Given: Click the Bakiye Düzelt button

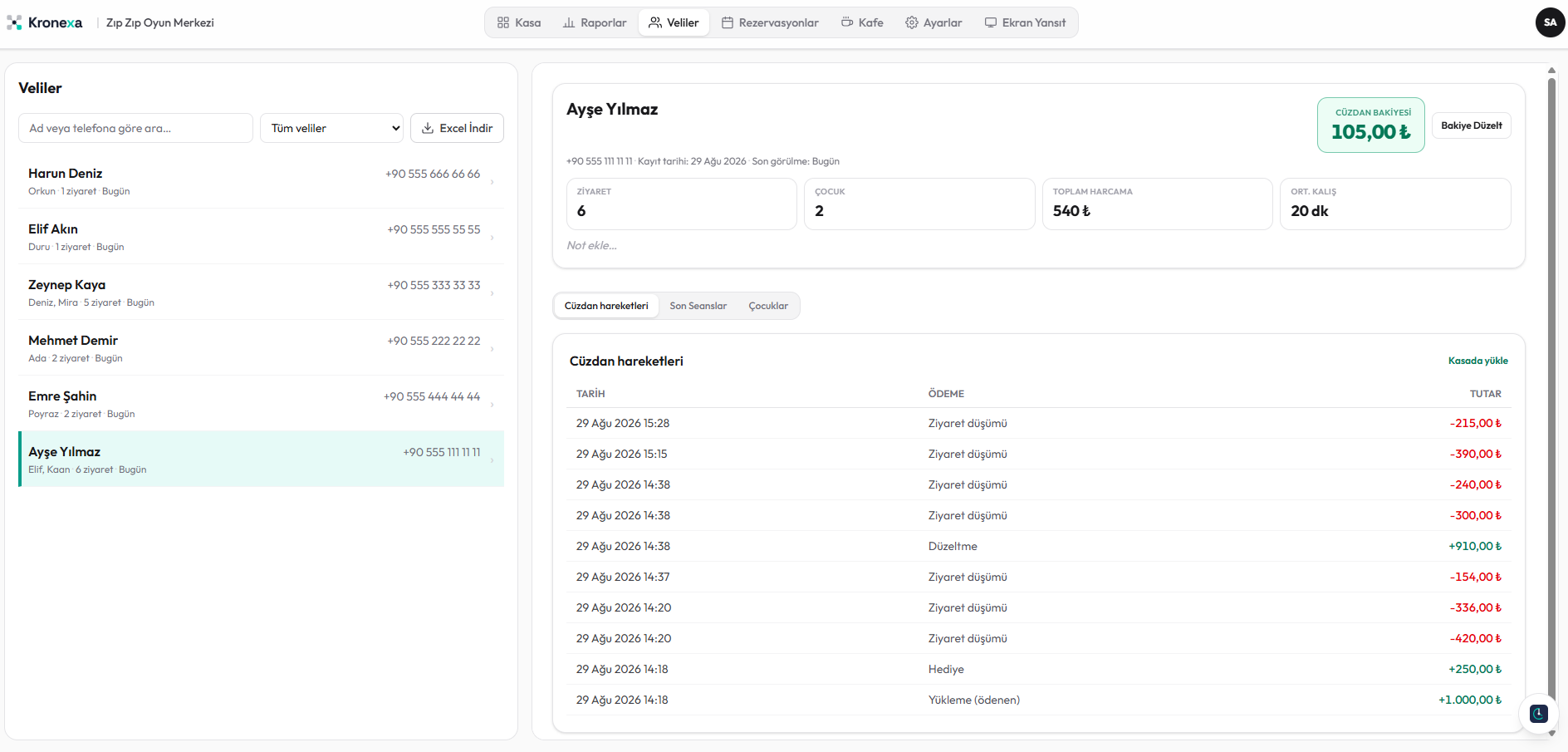Looking at the screenshot, I should [1471, 125].
